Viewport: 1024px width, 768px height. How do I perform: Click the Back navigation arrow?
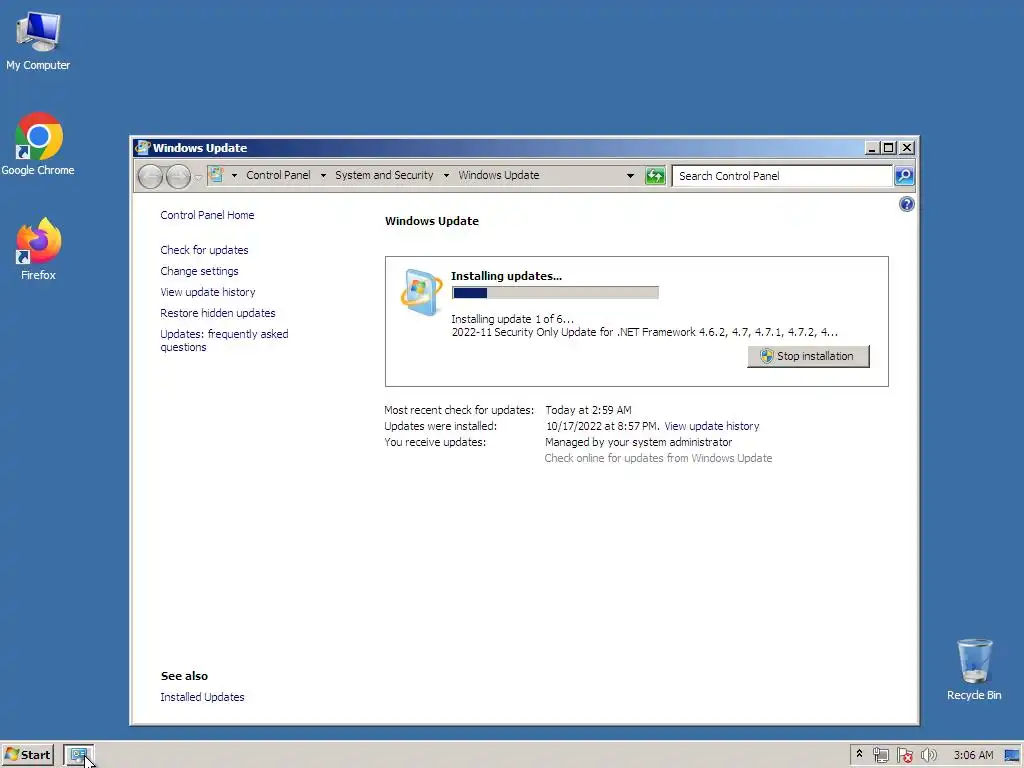pyautogui.click(x=150, y=176)
